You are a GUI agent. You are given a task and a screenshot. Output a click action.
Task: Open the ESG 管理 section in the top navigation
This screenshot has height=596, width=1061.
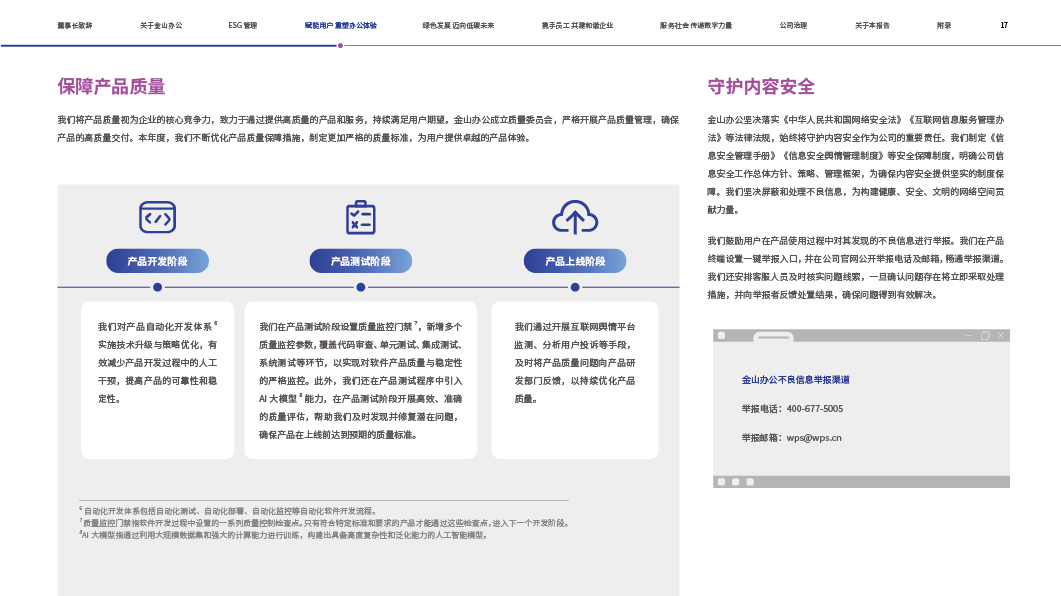[x=243, y=25]
